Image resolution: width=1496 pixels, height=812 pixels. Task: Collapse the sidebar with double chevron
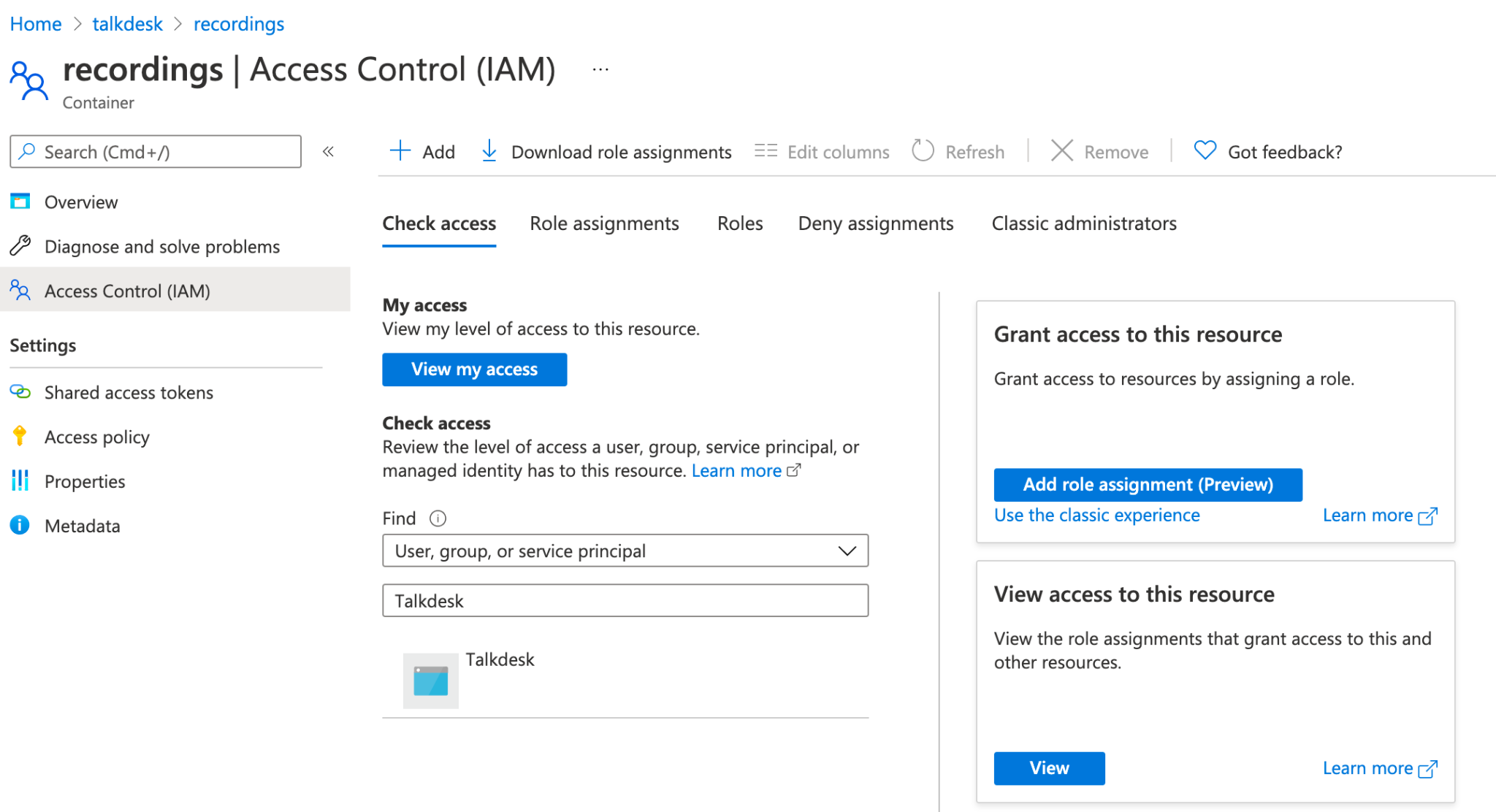pyautogui.click(x=329, y=151)
